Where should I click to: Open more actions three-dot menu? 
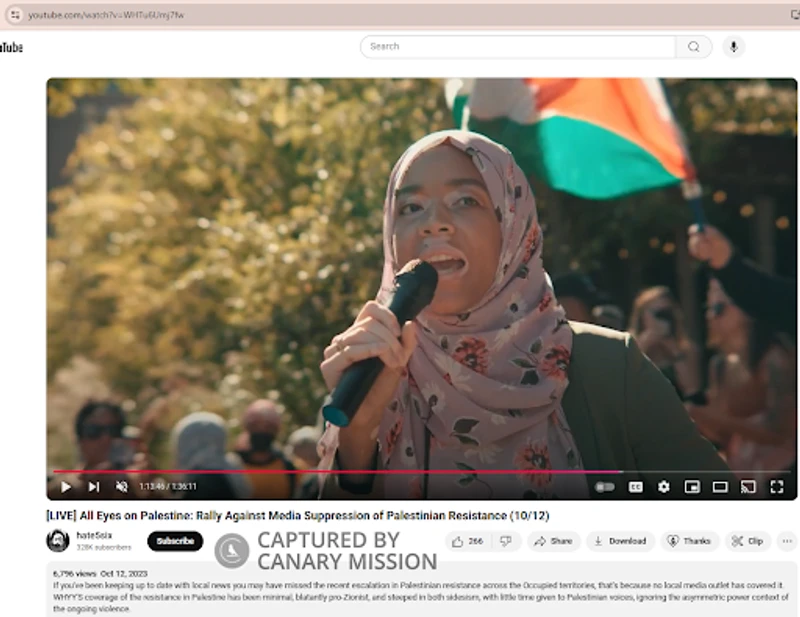787,541
